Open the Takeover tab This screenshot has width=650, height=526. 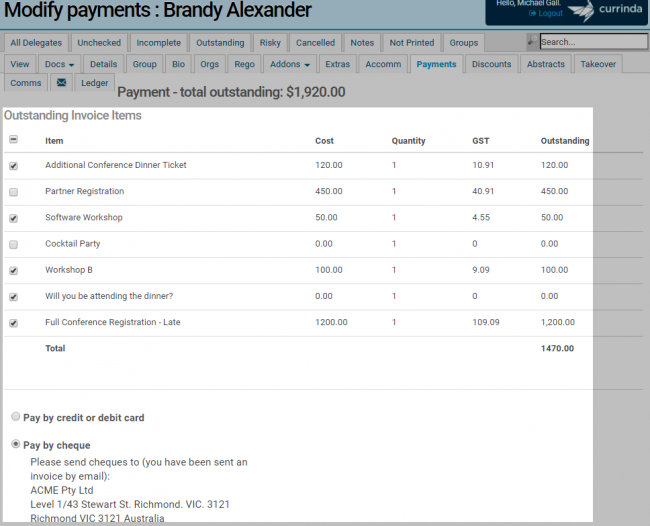click(x=598, y=64)
